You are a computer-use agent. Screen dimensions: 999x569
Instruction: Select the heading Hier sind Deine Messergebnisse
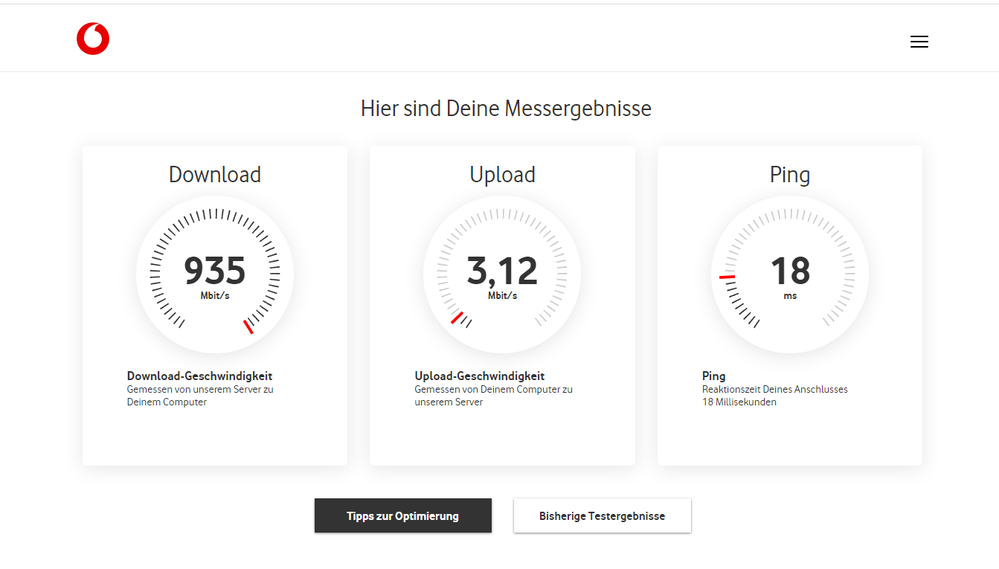(506, 108)
